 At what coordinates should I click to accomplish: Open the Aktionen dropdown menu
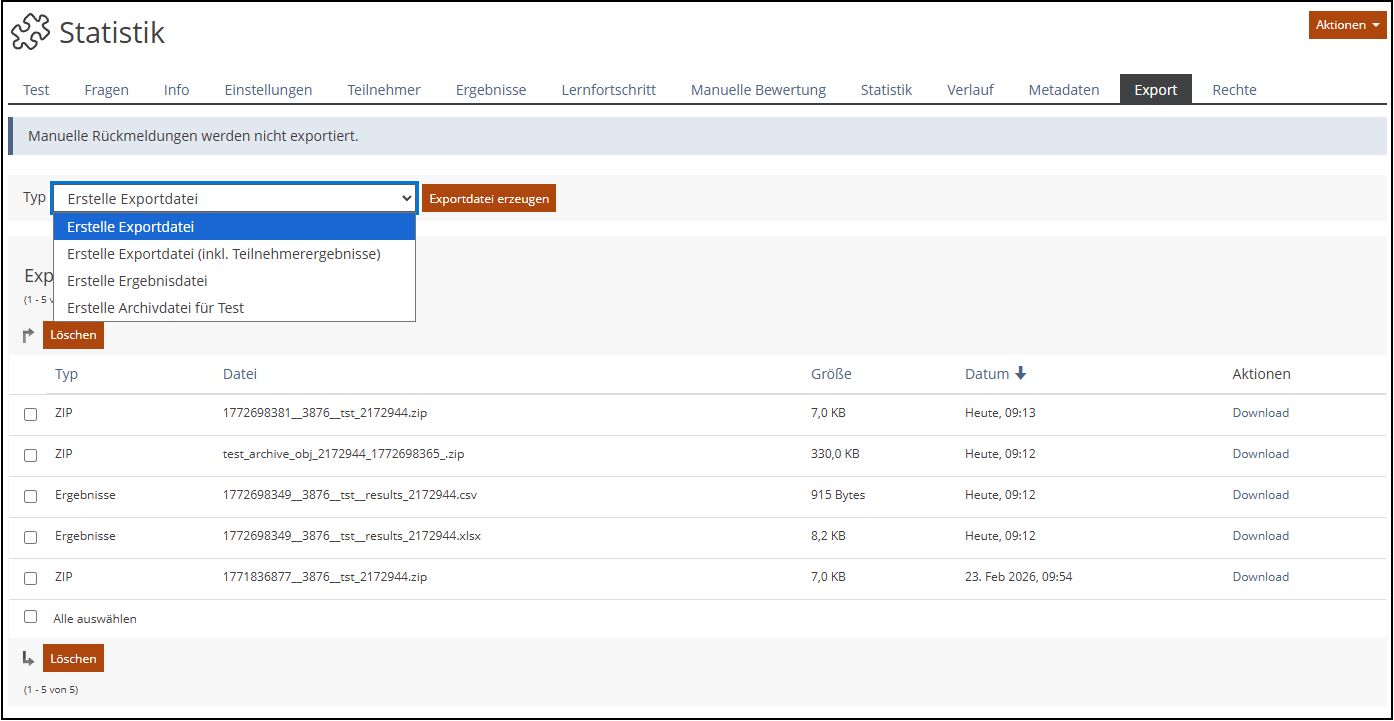click(x=1346, y=25)
